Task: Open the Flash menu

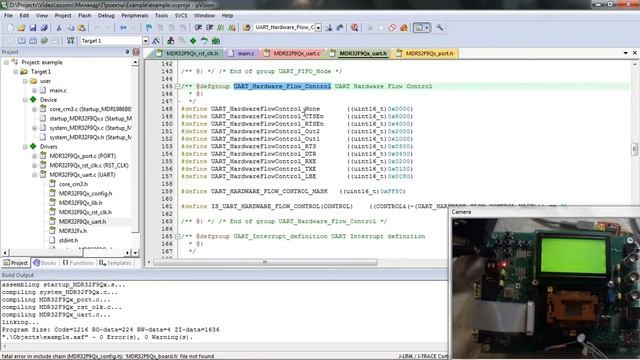Action: (x=84, y=16)
